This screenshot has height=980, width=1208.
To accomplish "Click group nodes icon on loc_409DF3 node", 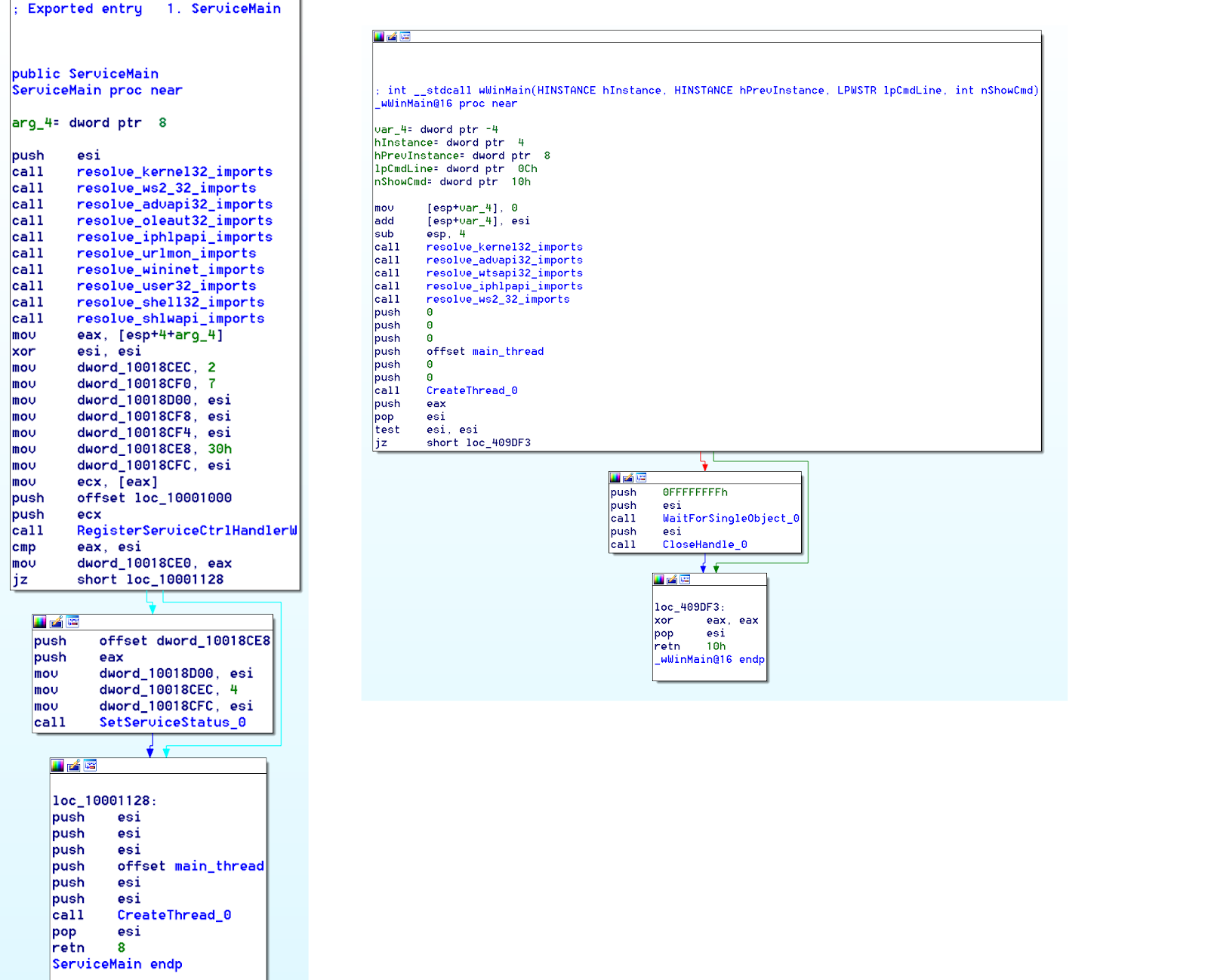I will (686, 579).
